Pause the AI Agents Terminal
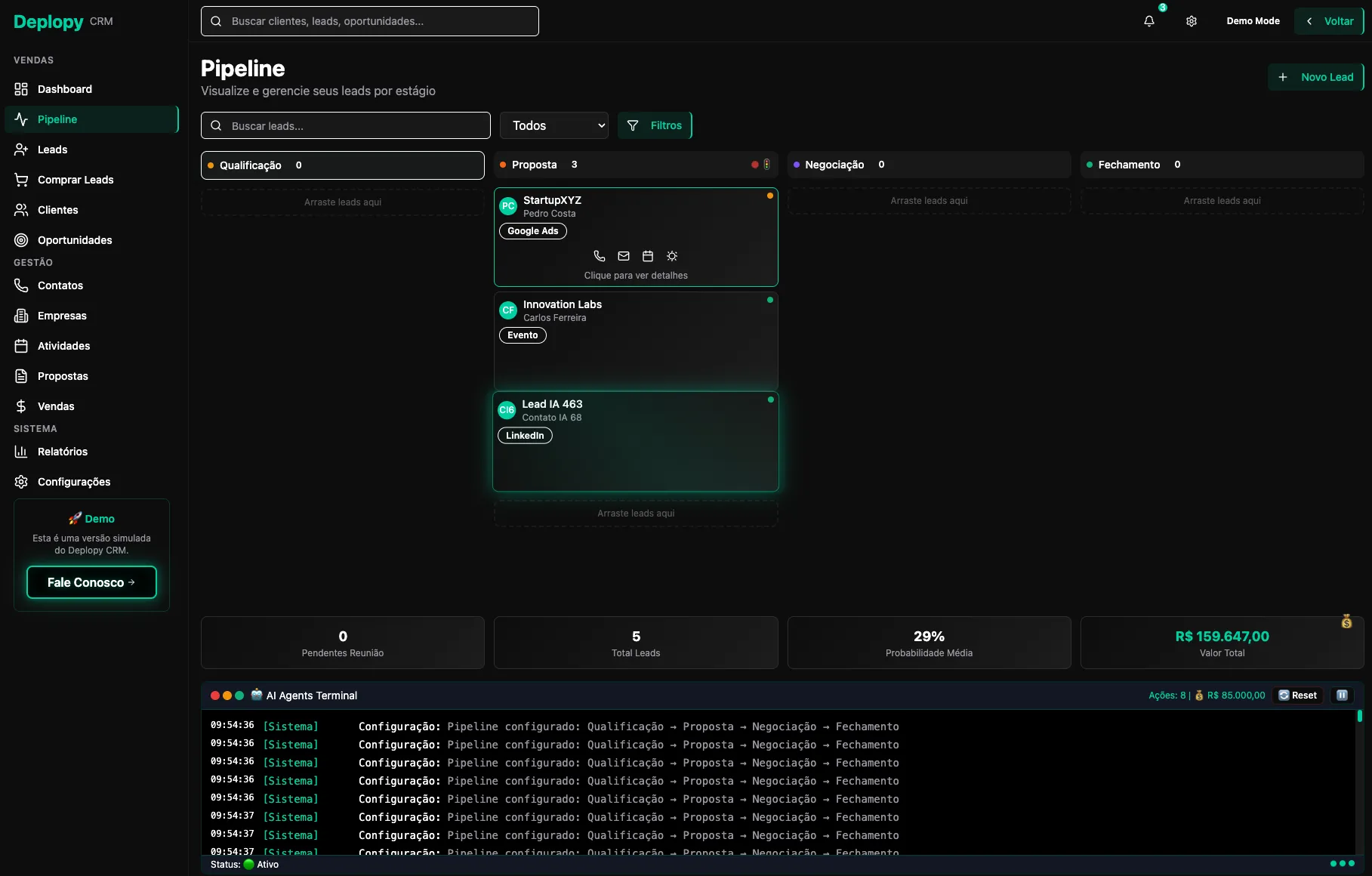Screen dimensions: 1372x876 (1342, 696)
